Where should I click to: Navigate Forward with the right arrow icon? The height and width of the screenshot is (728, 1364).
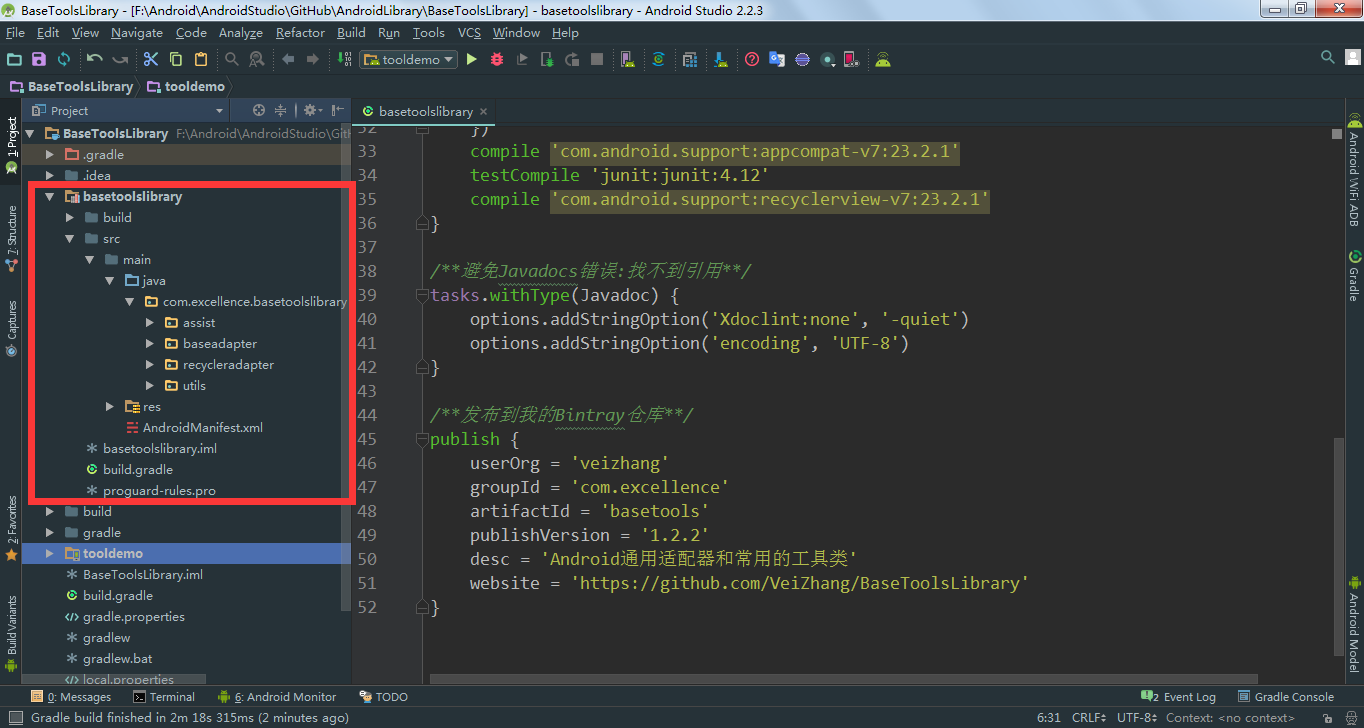coord(313,60)
